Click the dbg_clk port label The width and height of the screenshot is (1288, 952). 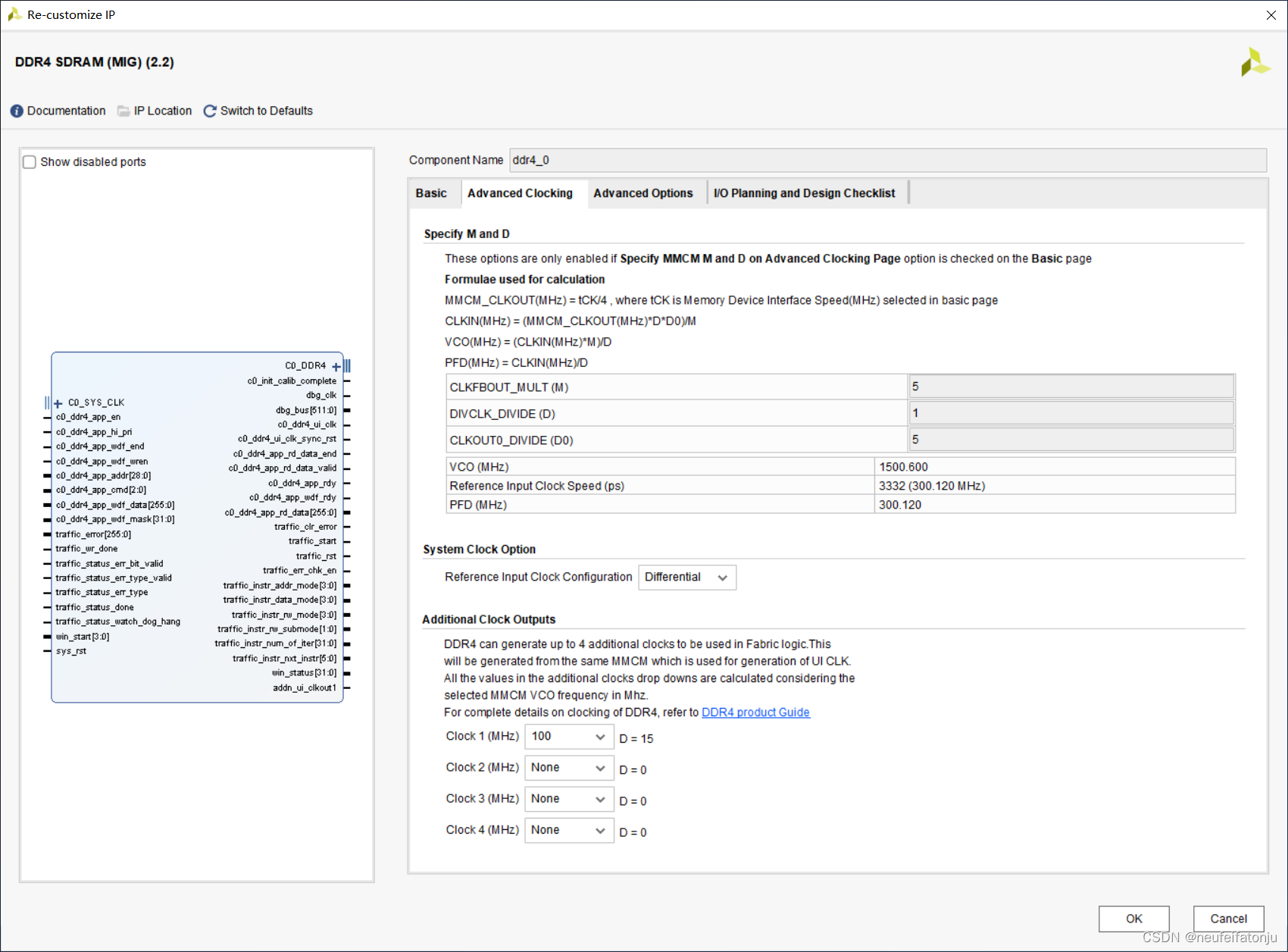(321, 395)
